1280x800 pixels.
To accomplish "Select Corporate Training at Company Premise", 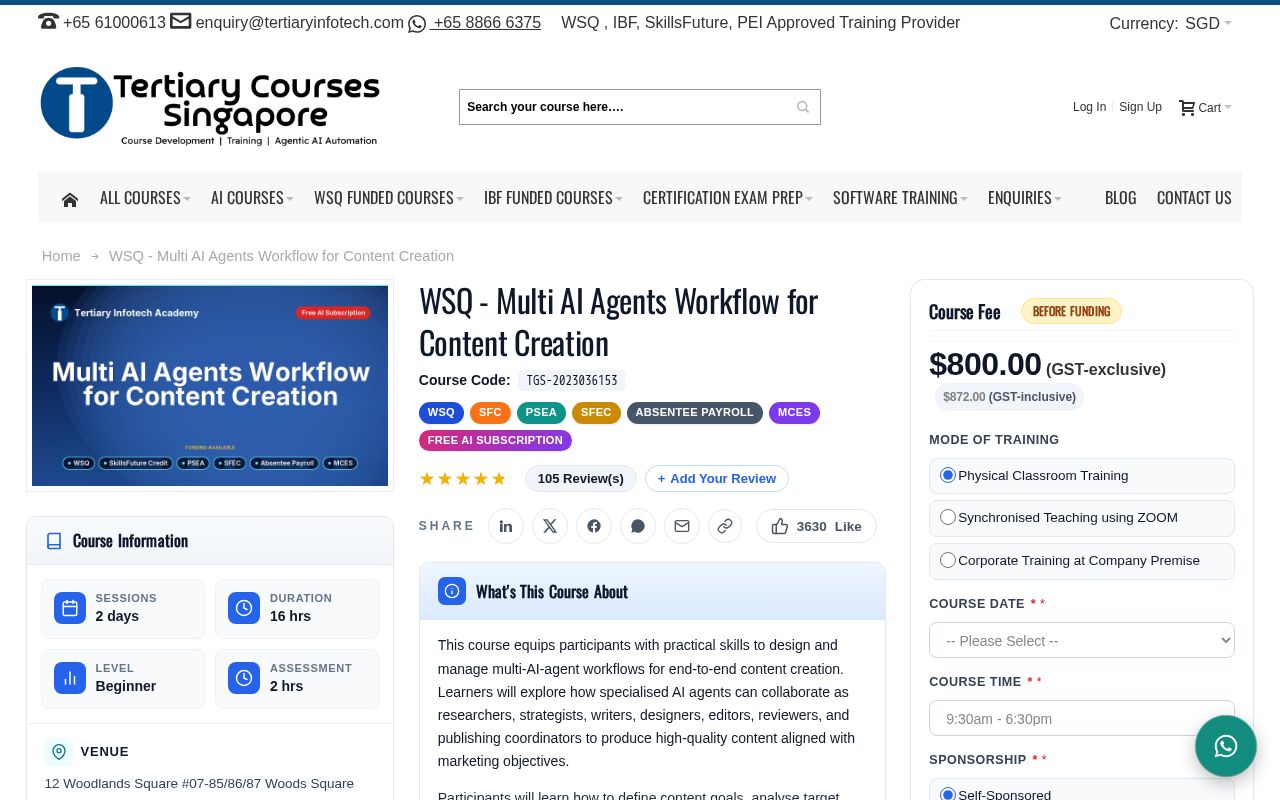I will [948, 560].
